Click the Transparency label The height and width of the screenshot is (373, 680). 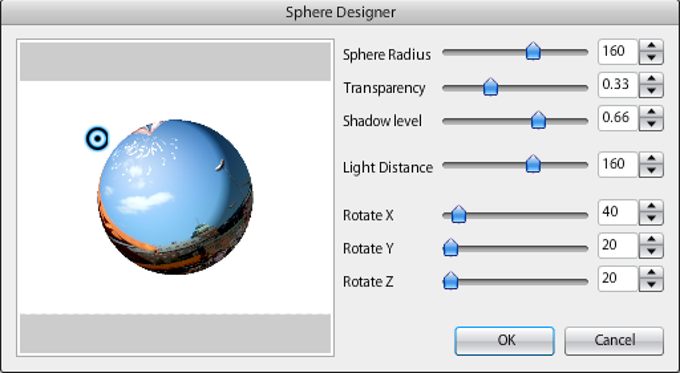click(384, 88)
